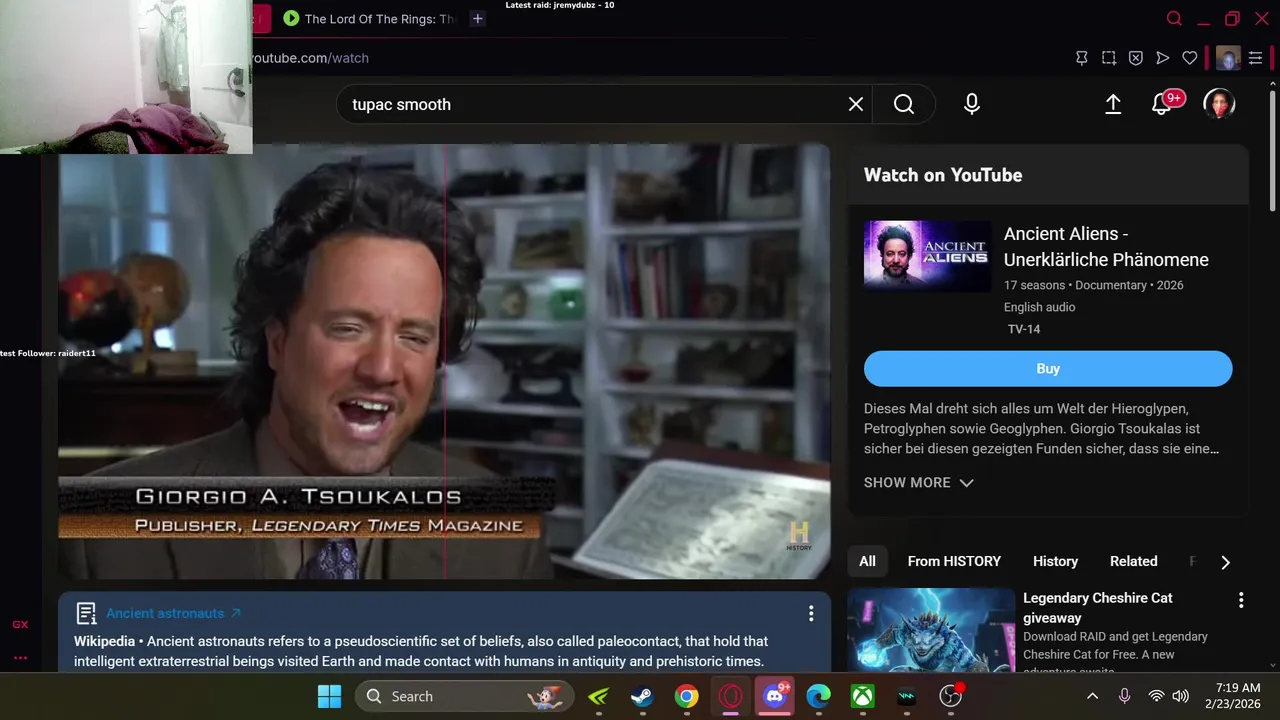Add page to bookmarks with heart icon

[x=1189, y=58]
